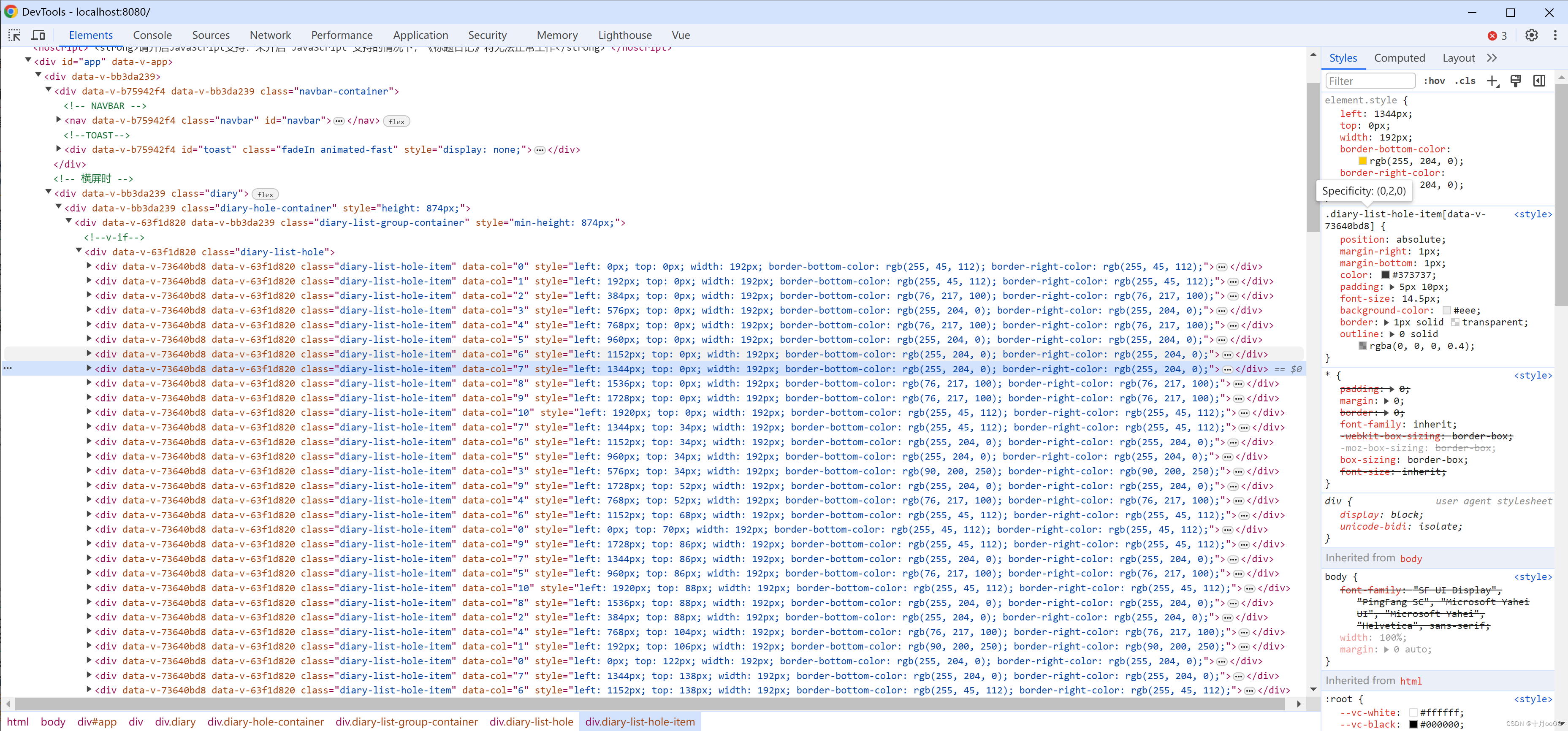Collapse the div class="diary" node
Viewport: 1568px width, 731px height.
pos(48,192)
